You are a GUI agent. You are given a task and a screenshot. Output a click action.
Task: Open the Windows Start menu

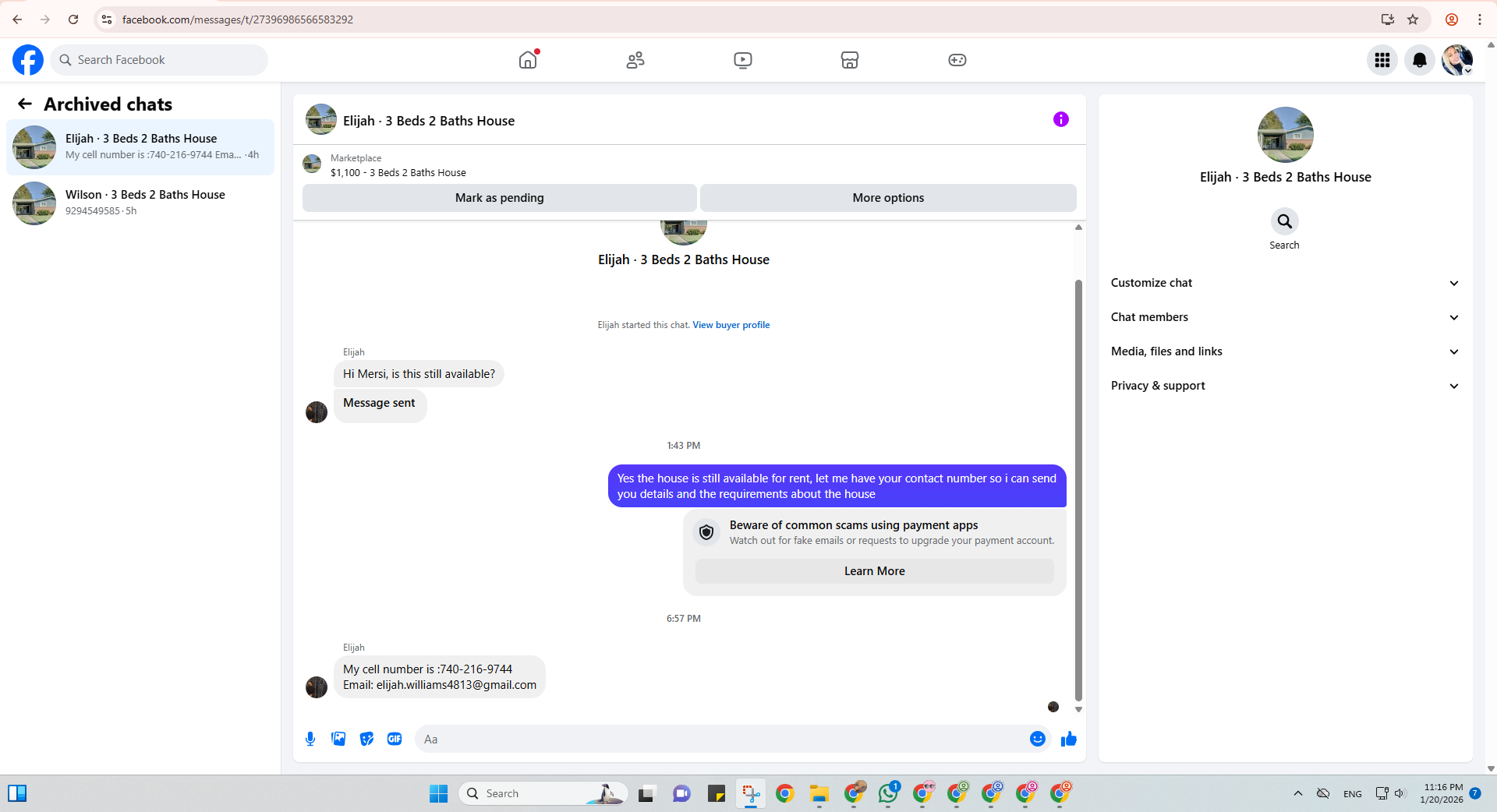439,793
